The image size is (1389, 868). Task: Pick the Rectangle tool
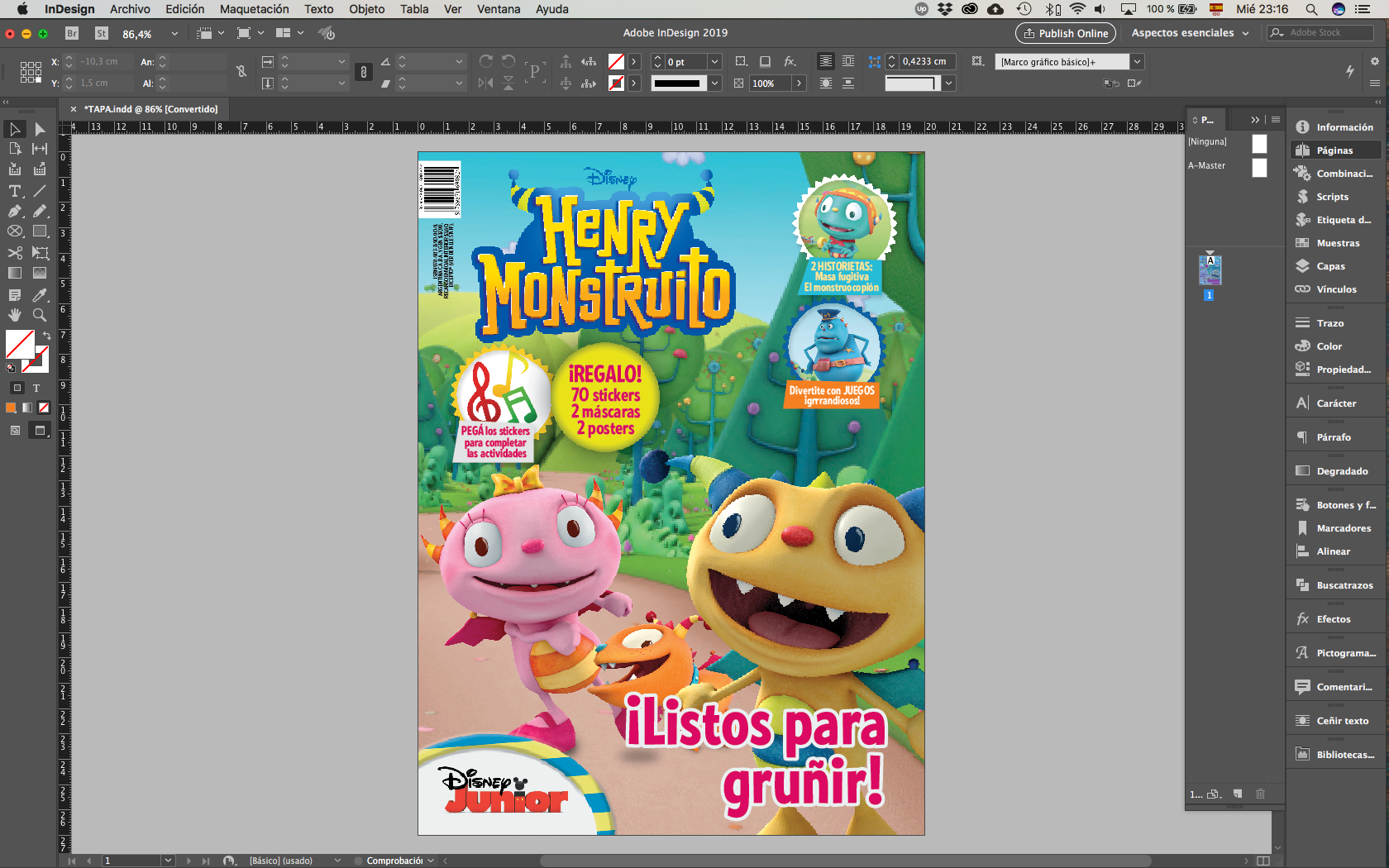coord(40,231)
